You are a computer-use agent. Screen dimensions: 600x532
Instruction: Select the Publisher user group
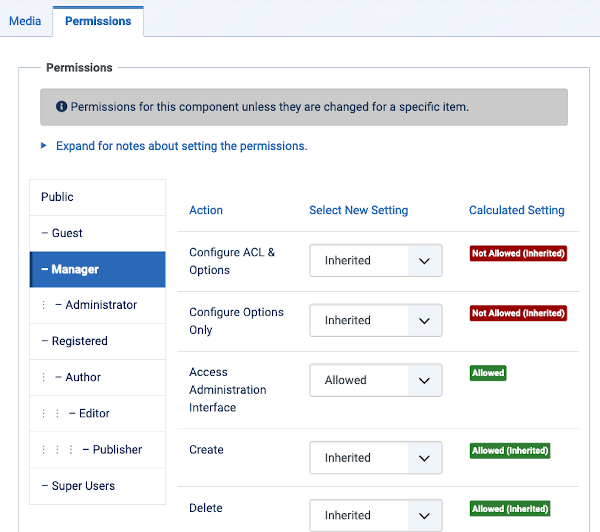[x=98, y=449]
